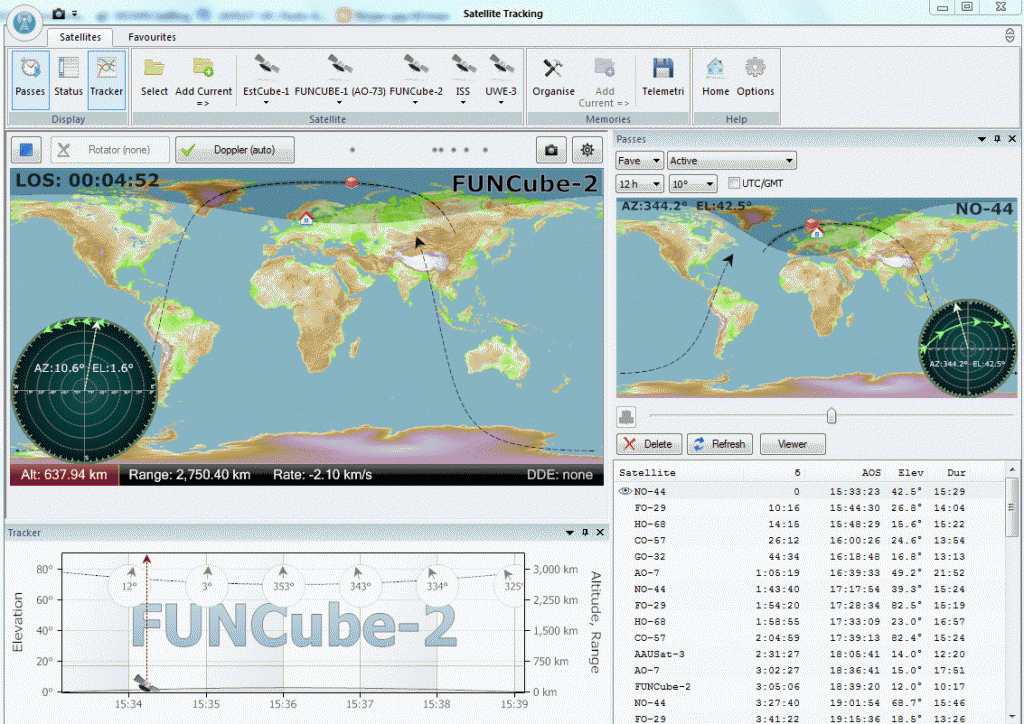The image size is (1024, 724).
Task: Select the UWE-3 satellite icon
Action: 501,67
